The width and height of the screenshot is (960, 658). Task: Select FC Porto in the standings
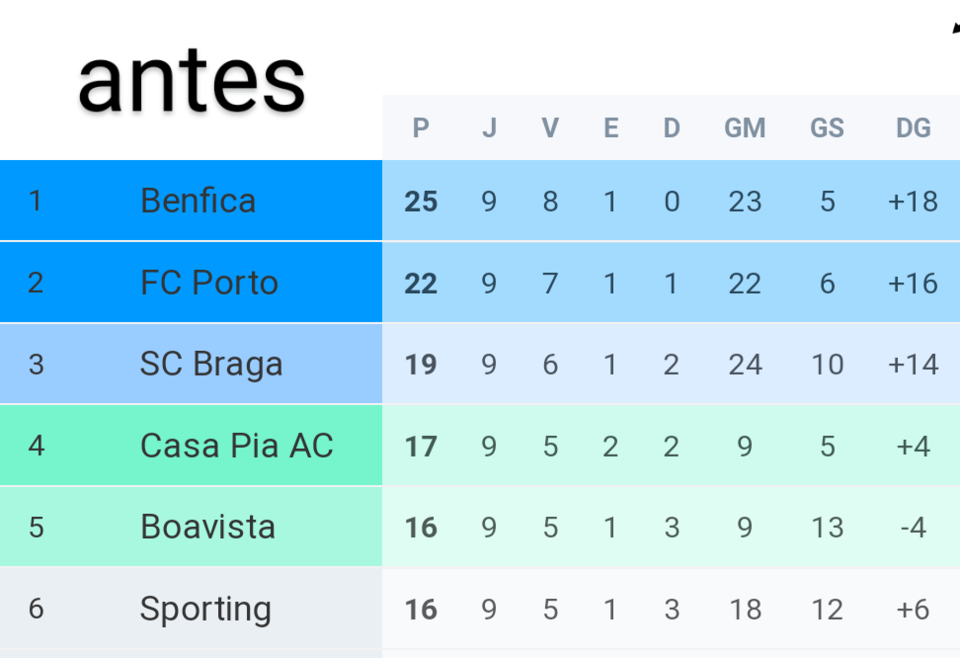pos(209,283)
